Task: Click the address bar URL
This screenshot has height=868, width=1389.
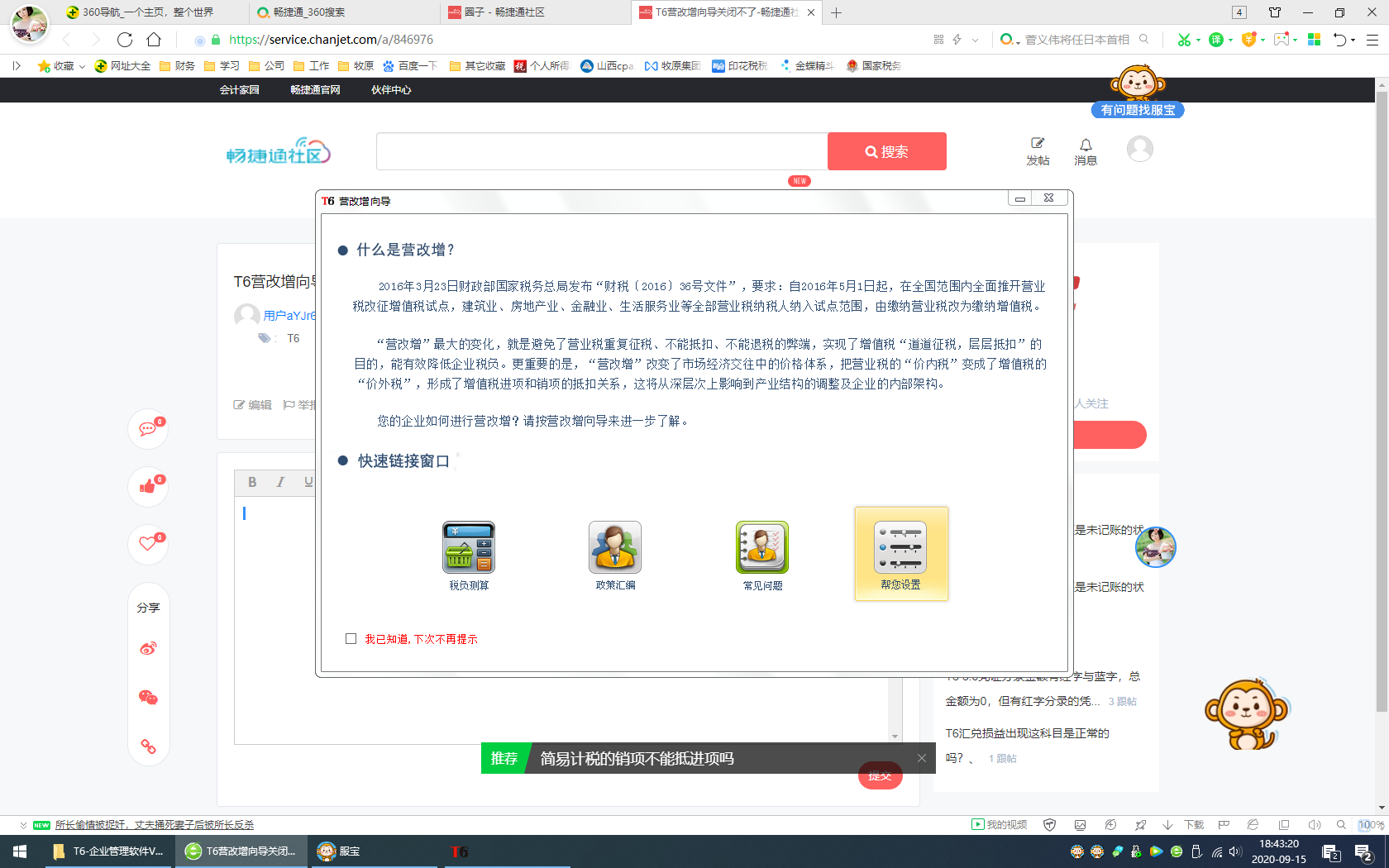Action: pyautogui.click(x=331, y=40)
